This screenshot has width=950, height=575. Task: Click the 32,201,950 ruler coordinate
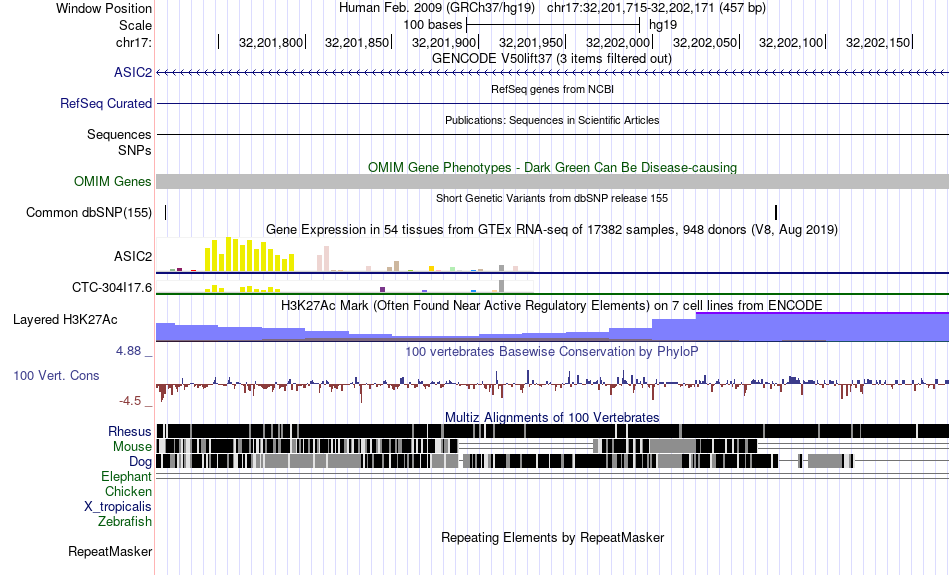click(x=531, y=42)
